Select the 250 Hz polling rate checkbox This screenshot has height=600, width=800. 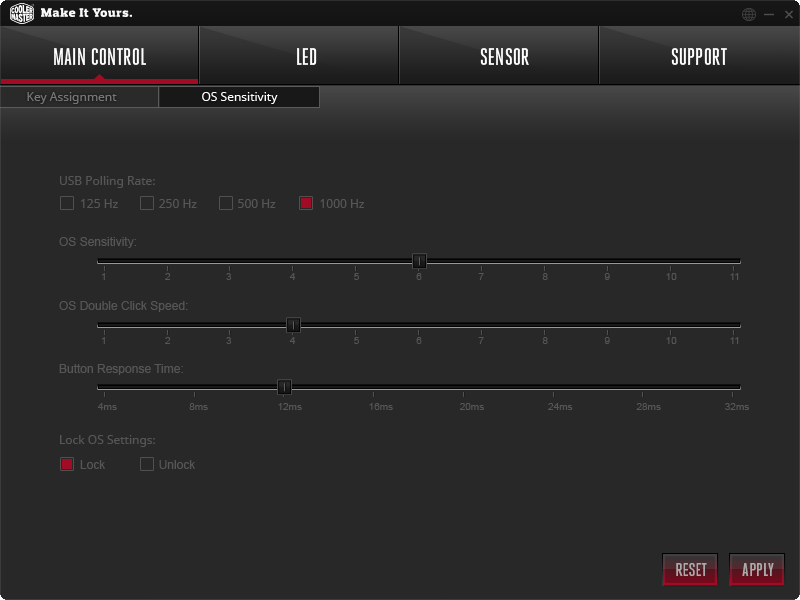(147, 203)
